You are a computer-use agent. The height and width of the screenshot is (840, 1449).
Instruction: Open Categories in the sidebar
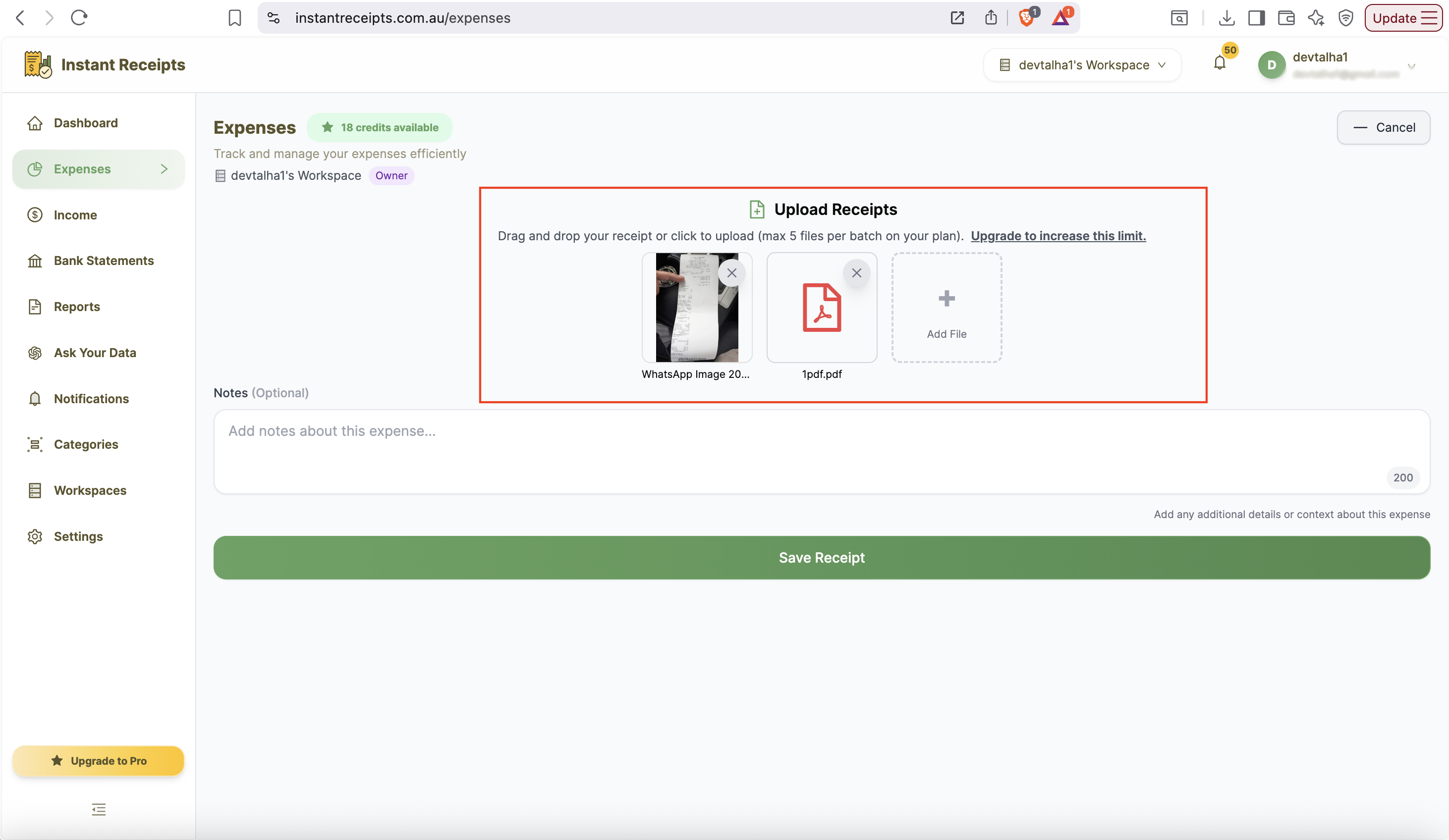click(98, 444)
